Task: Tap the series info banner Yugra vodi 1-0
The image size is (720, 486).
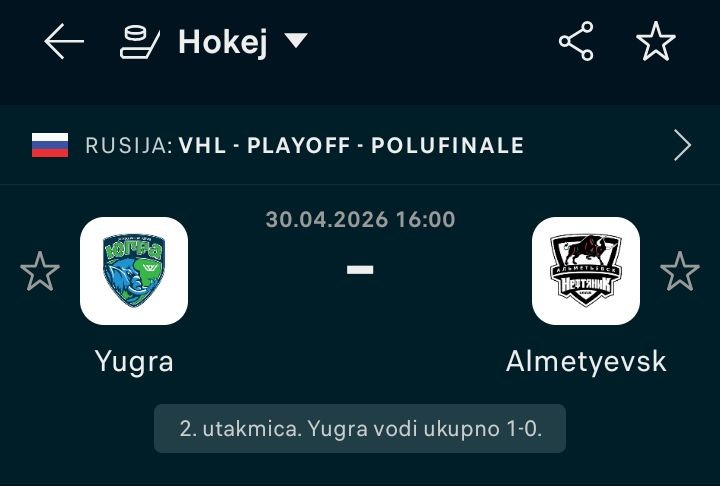Action: [360, 429]
